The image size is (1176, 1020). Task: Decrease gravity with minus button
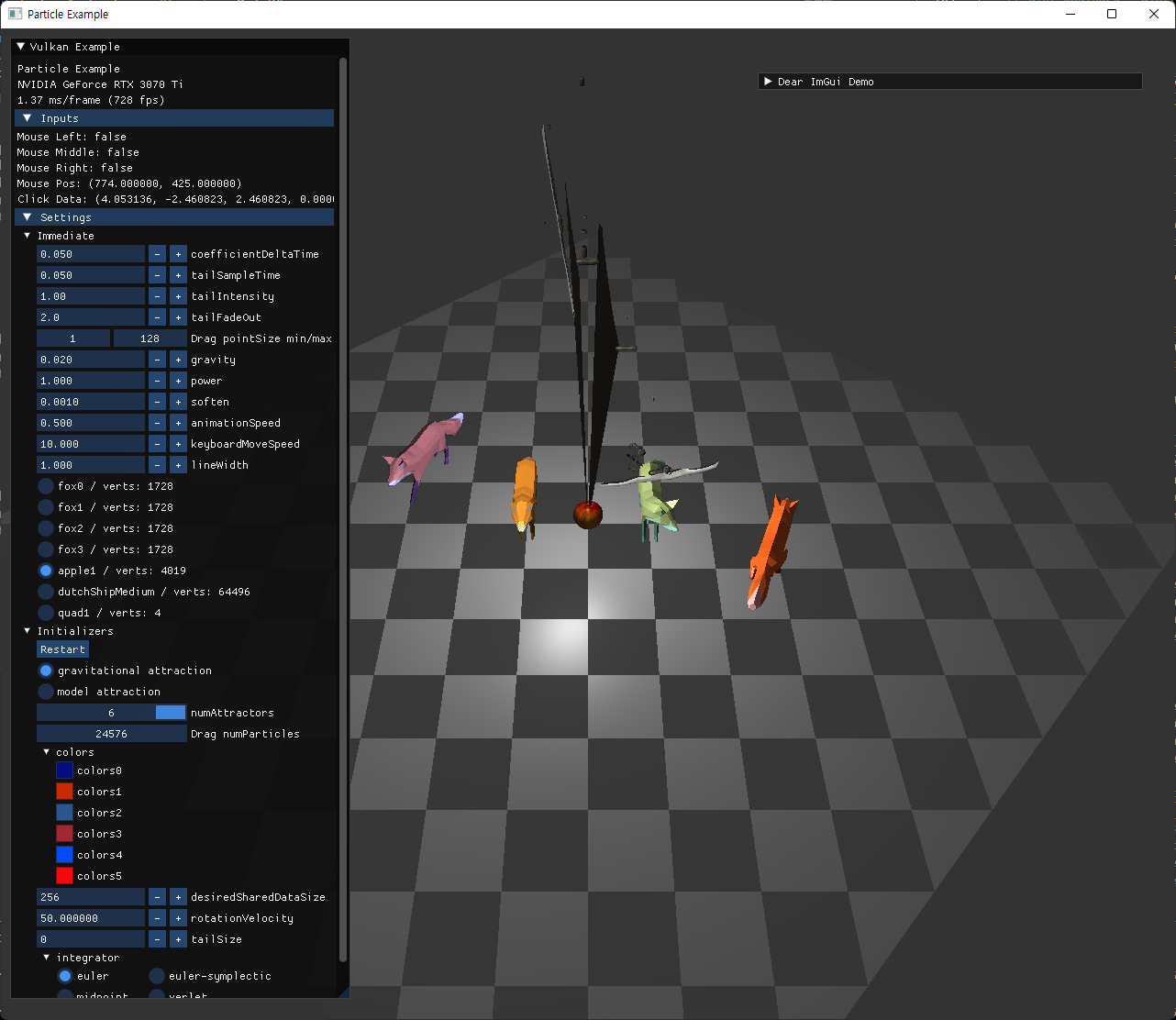[x=157, y=360]
